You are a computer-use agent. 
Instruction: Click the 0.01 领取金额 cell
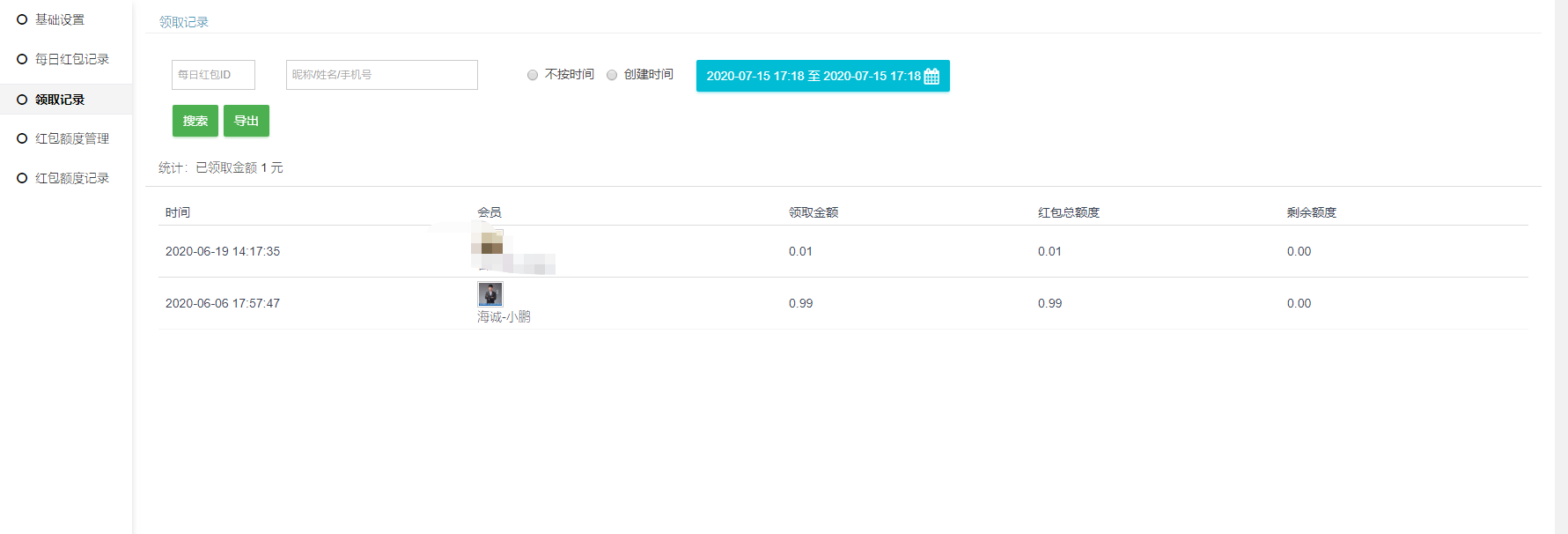point(800,251)
